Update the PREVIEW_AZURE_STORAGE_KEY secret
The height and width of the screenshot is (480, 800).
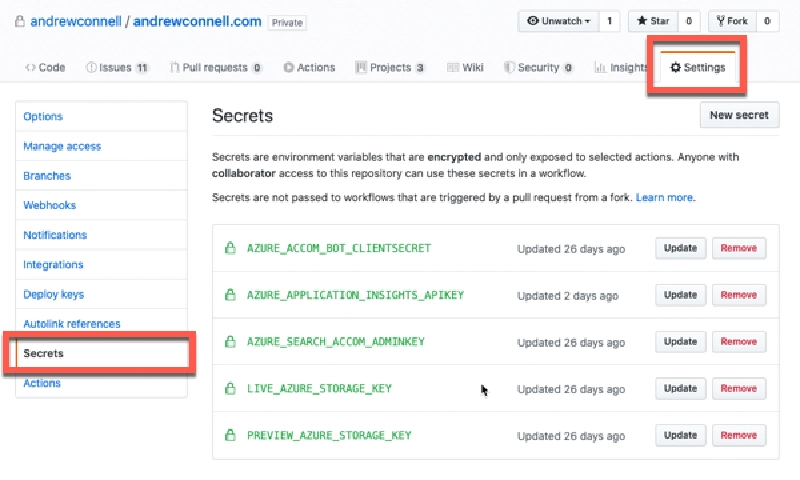coord(680,435)
